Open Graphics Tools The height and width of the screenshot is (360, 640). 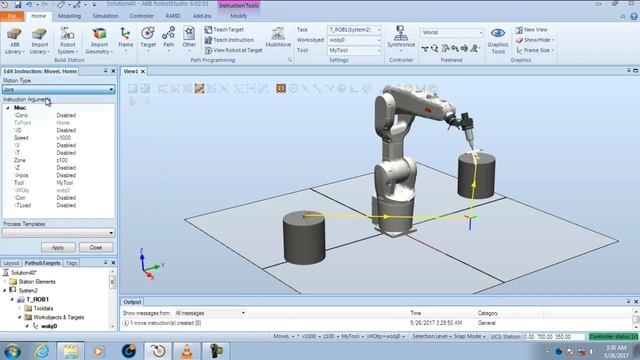coord(498,41)
